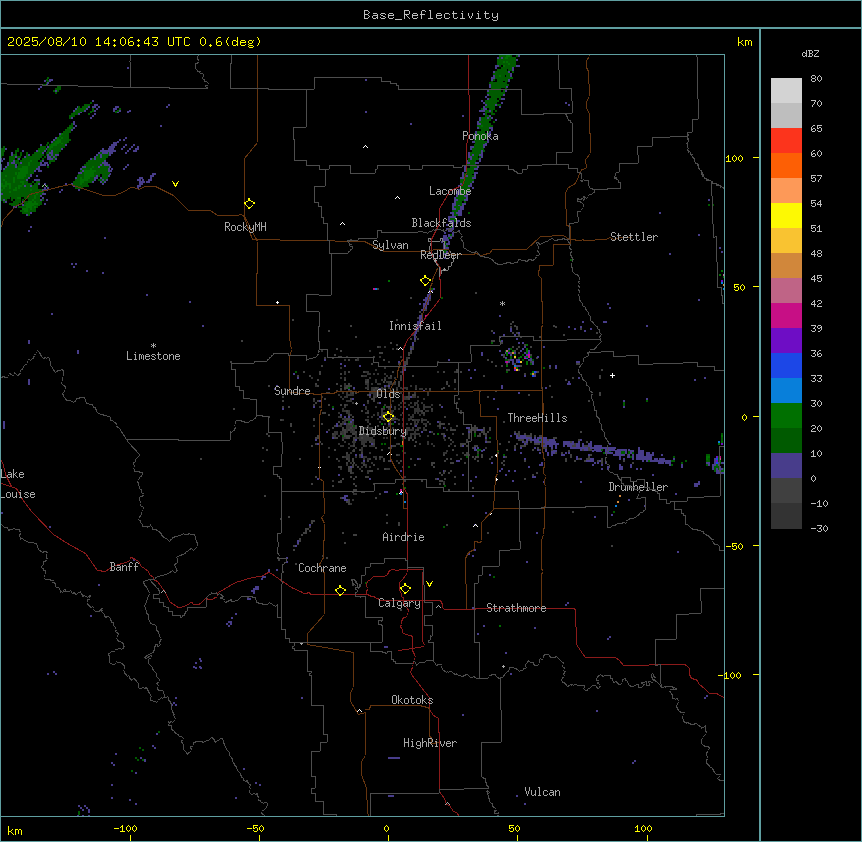Click the 80 dBZ white legend swatch
The width and height of the screenshot is (862, 842).
tap(786, 91)
